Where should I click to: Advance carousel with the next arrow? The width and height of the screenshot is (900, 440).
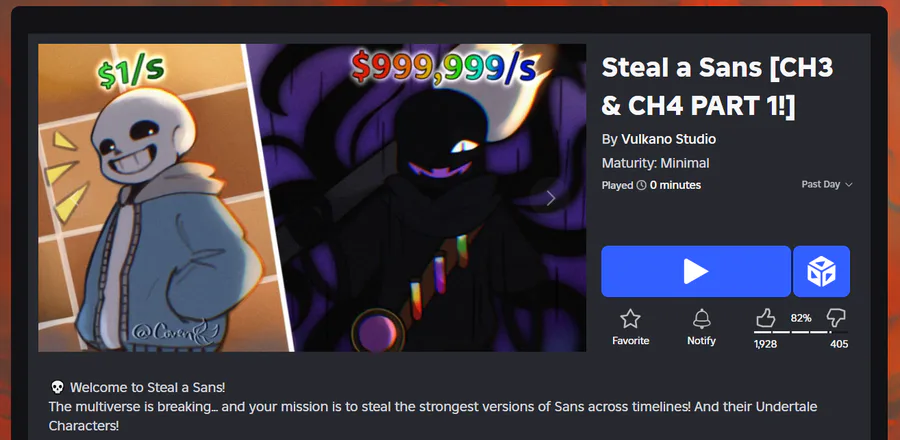(x=550, y=198)
